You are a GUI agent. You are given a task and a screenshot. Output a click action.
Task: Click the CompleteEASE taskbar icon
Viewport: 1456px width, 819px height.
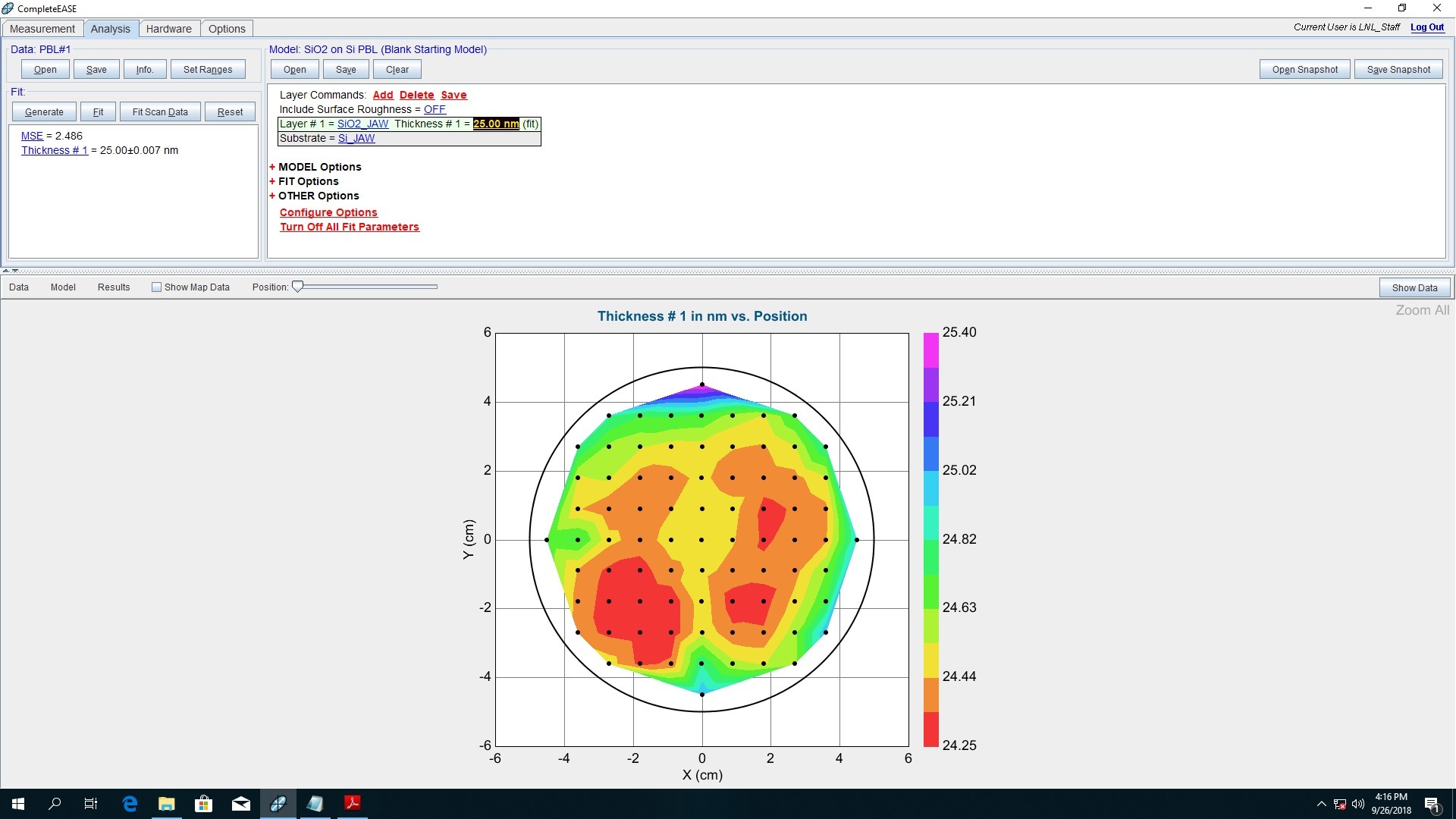pos(278,804)
